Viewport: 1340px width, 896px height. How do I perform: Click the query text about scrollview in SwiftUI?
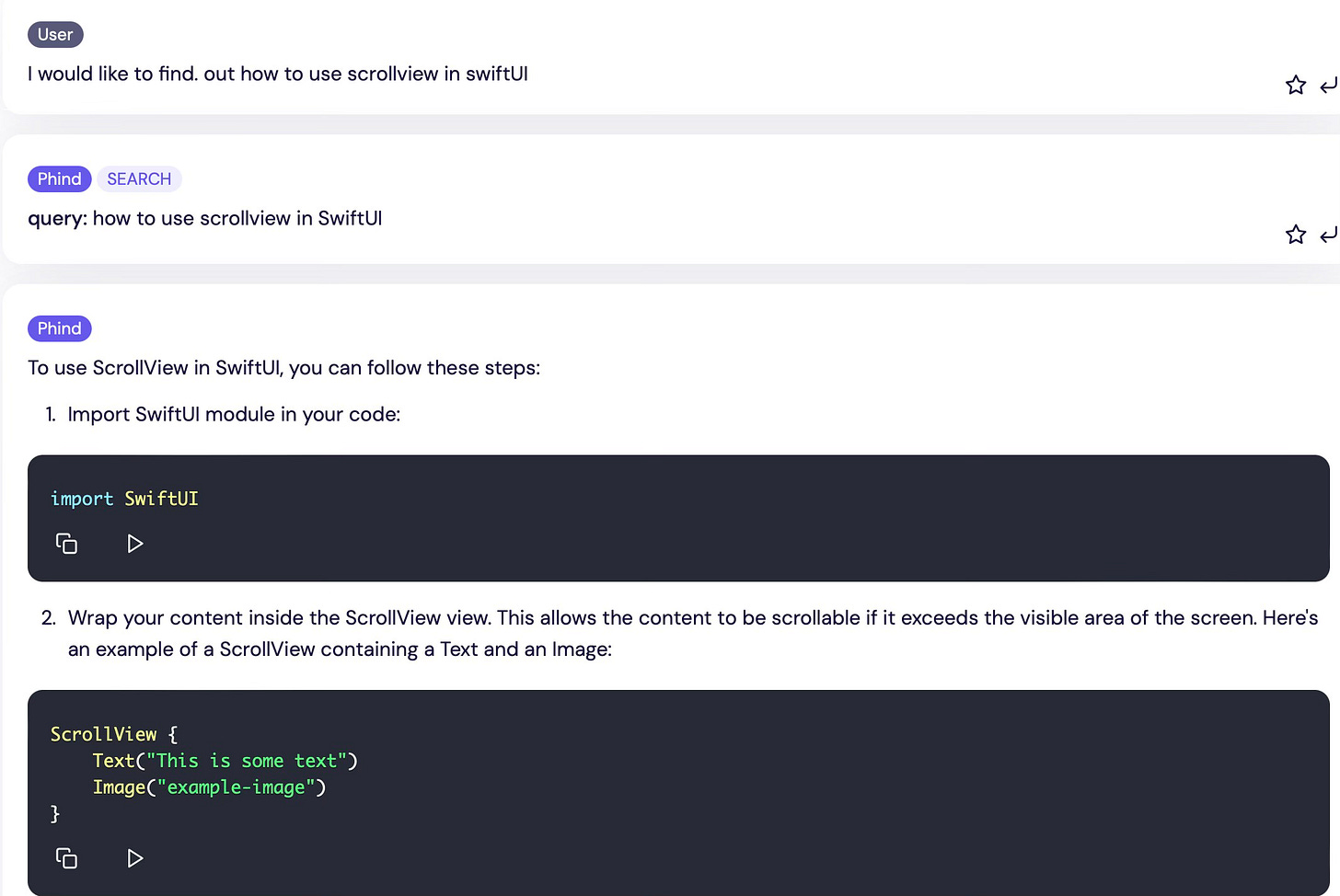(204, 218)
